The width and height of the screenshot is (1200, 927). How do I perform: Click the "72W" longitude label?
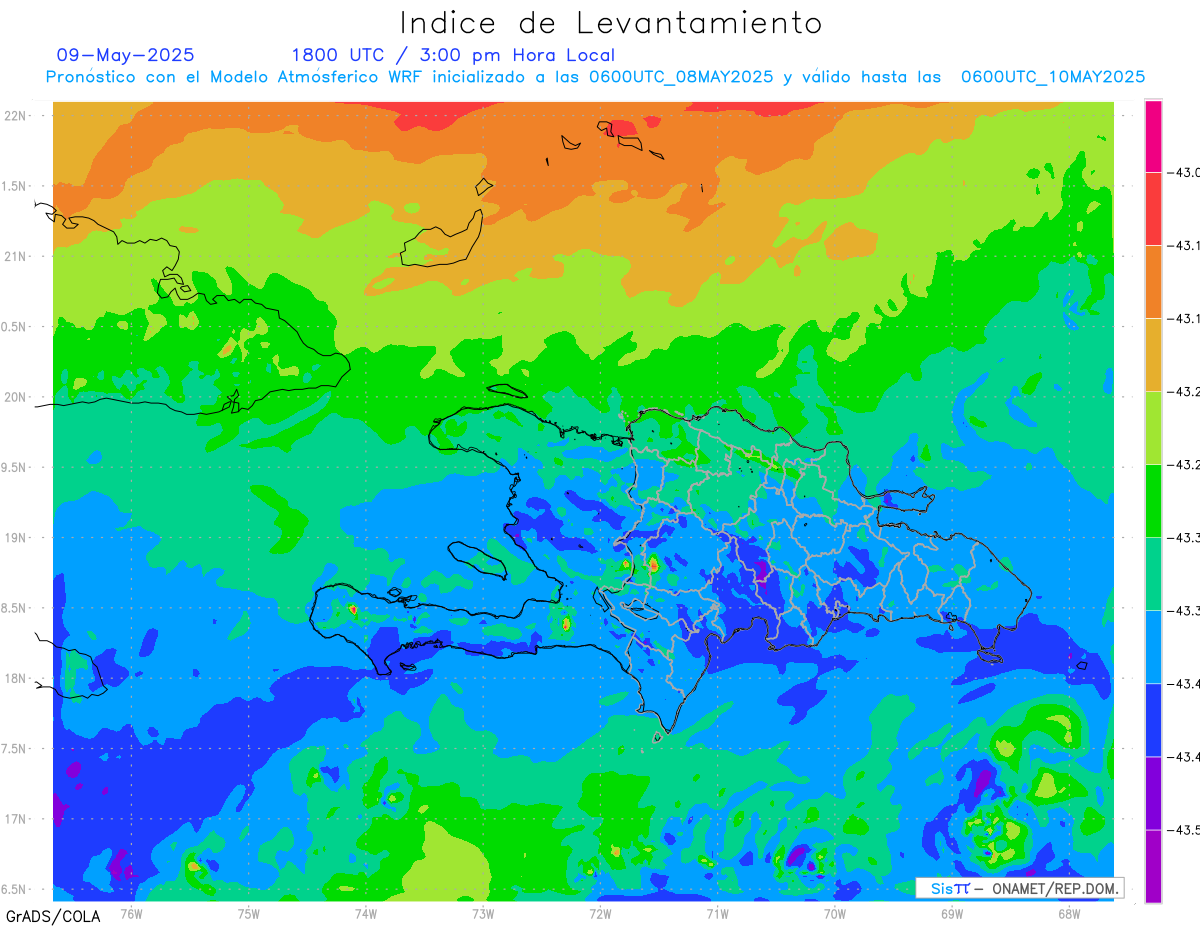click(x=600, y=912)
